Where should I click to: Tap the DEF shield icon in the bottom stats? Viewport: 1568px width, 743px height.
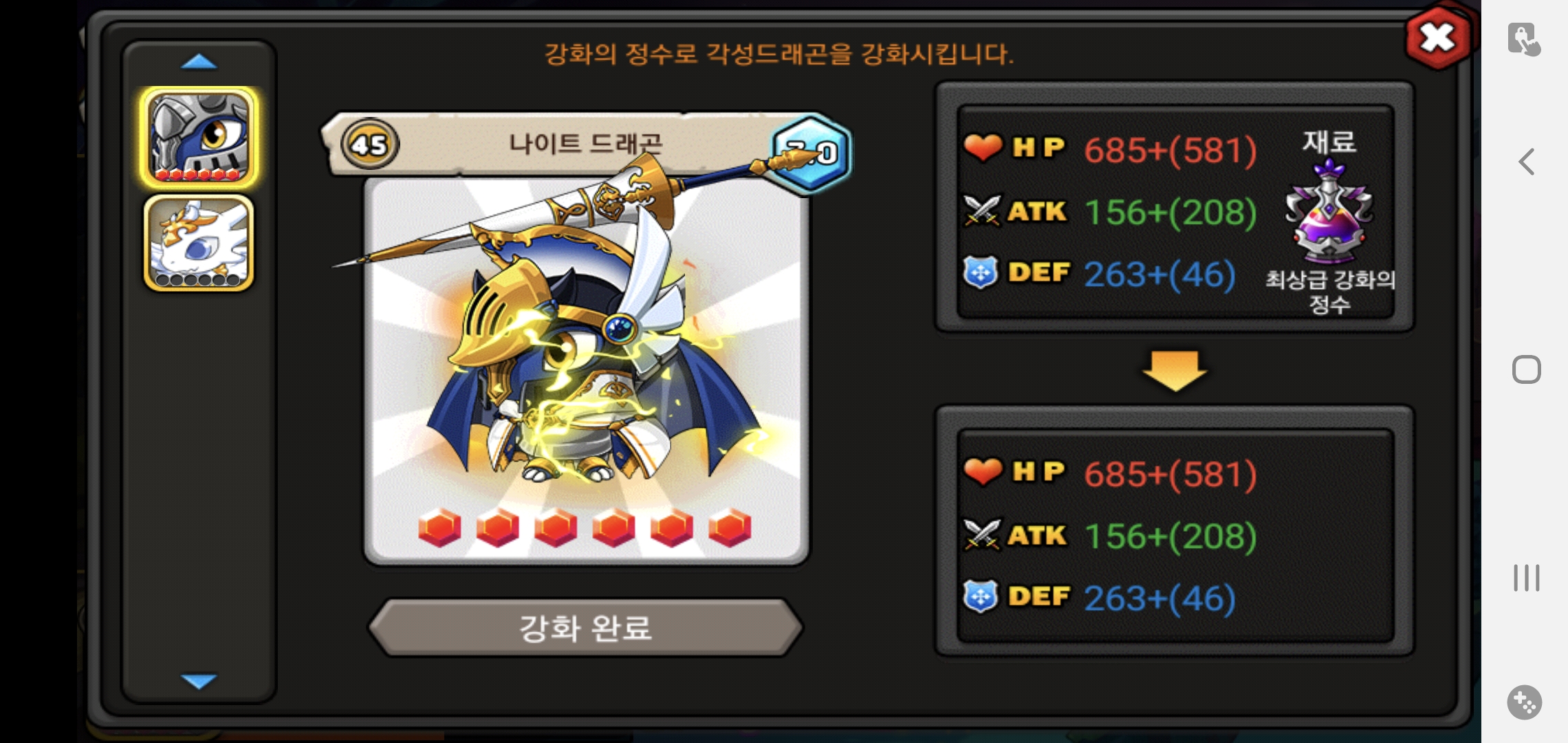[981, 596]
